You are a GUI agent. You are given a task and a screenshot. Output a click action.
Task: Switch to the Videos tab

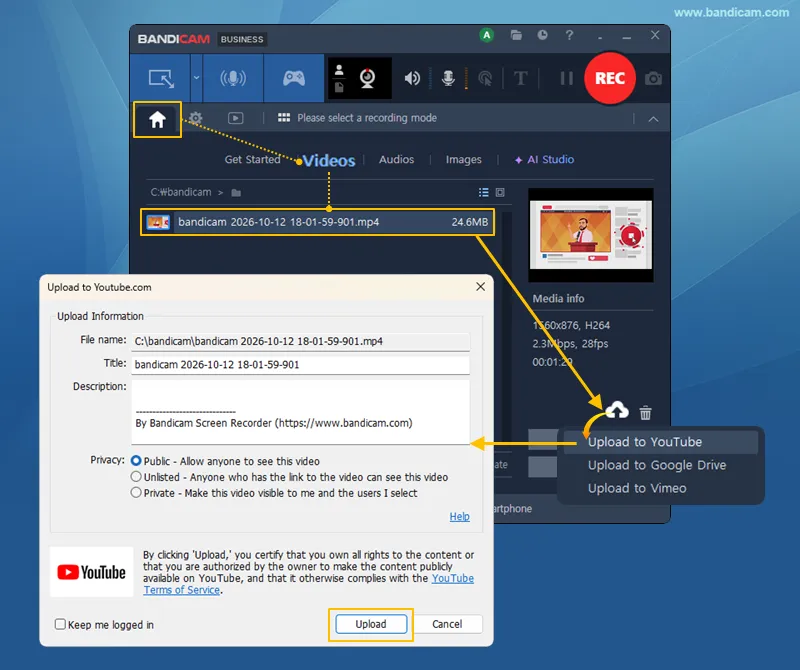click(329, 160)
